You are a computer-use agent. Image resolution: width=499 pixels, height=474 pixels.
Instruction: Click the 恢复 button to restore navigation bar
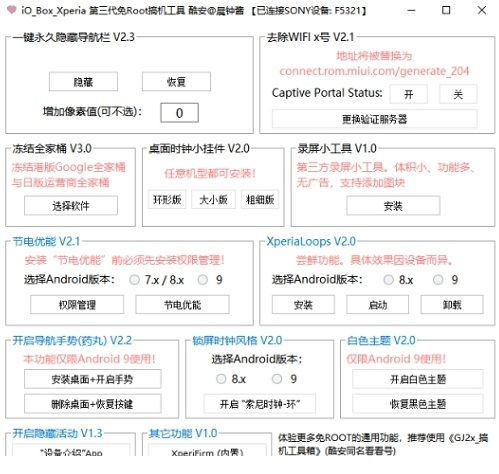click(176, 81)
